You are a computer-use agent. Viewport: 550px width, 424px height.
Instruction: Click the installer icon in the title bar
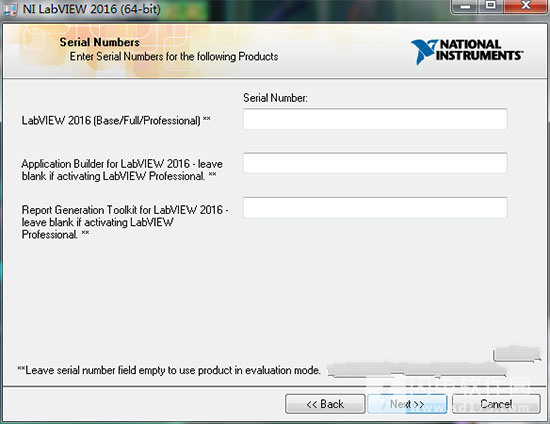[9, 9]
